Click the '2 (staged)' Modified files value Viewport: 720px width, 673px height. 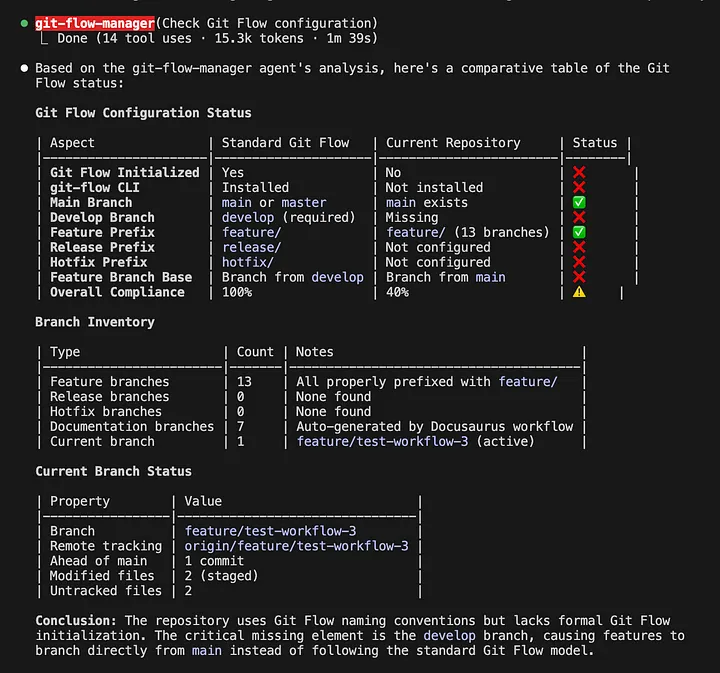tap(221, 576)
